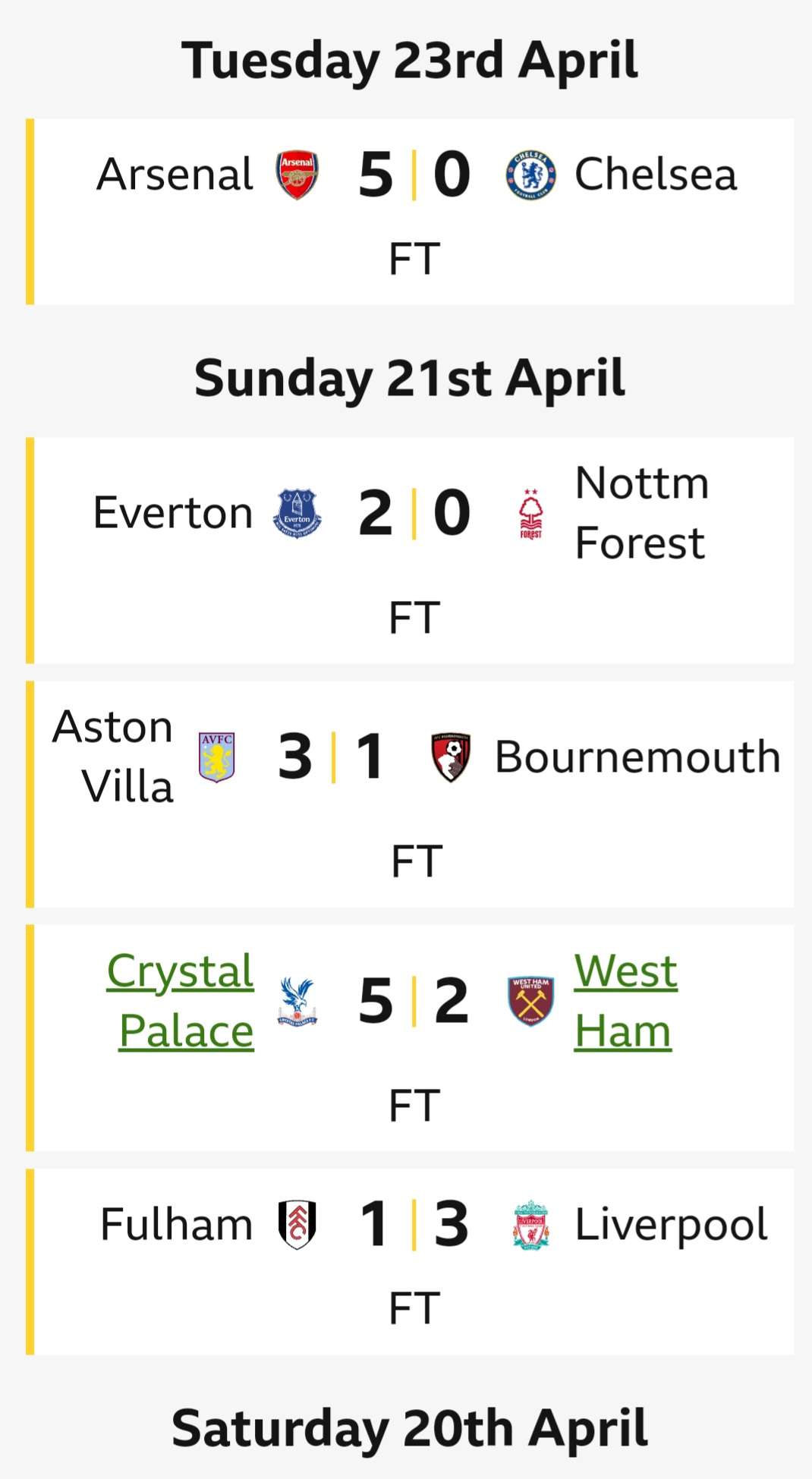Select the Everton 2-0 score
Viewport: 812px width, 1479px height.
[414, 513]
